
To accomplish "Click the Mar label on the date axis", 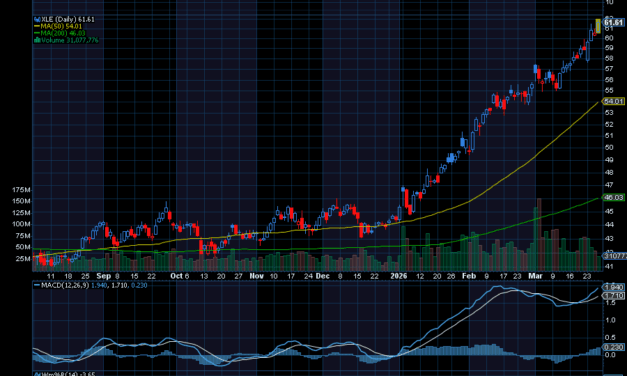I will click(535, 276).
